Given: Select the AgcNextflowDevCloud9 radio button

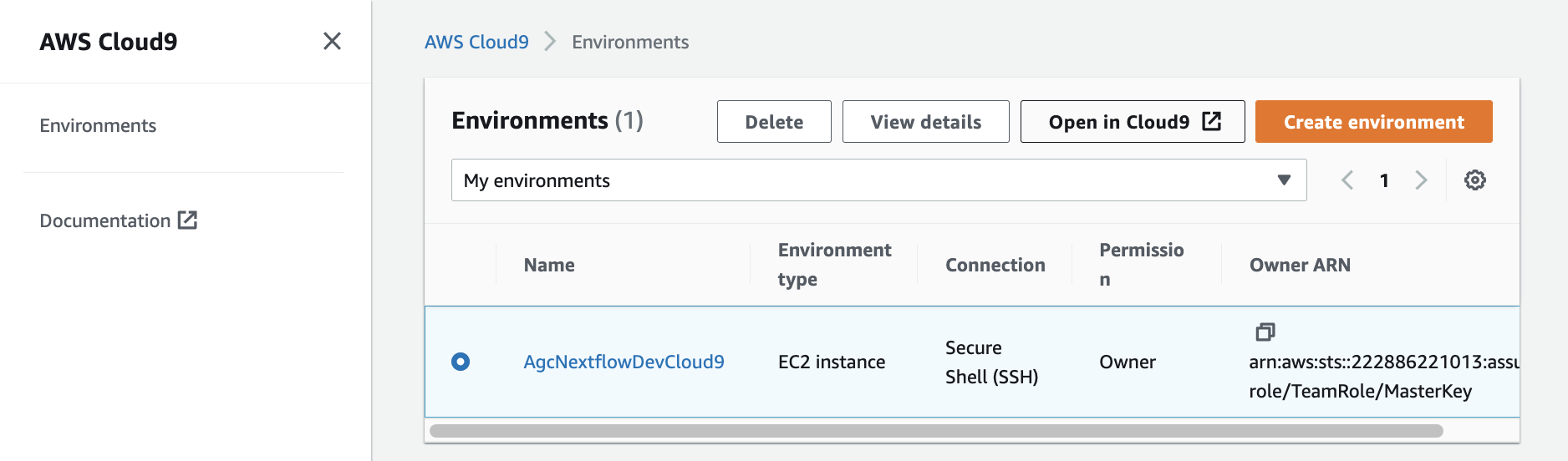Looking at the screenshot, I should pyautogui.click(x=461, y=362).
